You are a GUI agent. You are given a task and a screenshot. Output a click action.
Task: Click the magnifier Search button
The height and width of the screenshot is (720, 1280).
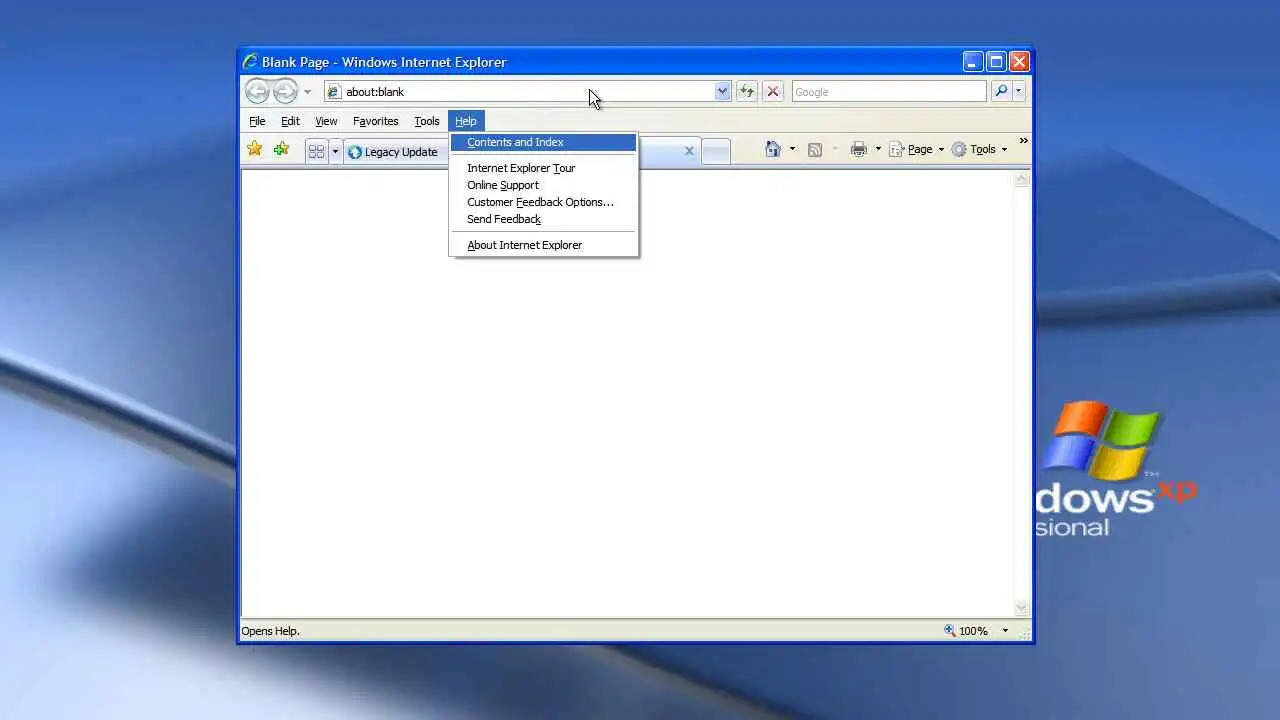coord(1001,91)
